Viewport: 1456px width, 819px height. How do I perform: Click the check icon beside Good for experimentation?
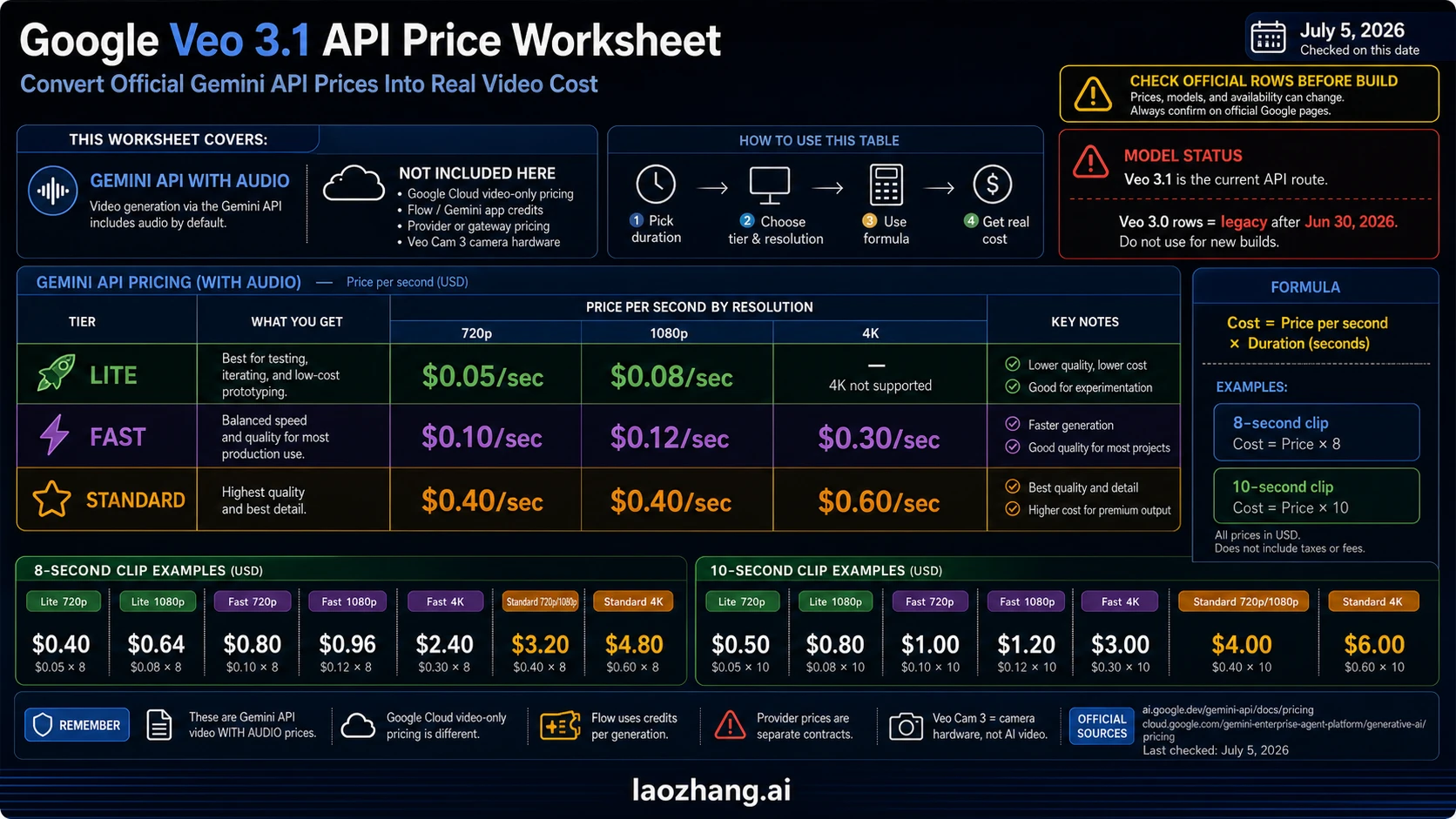(1012, 386)
